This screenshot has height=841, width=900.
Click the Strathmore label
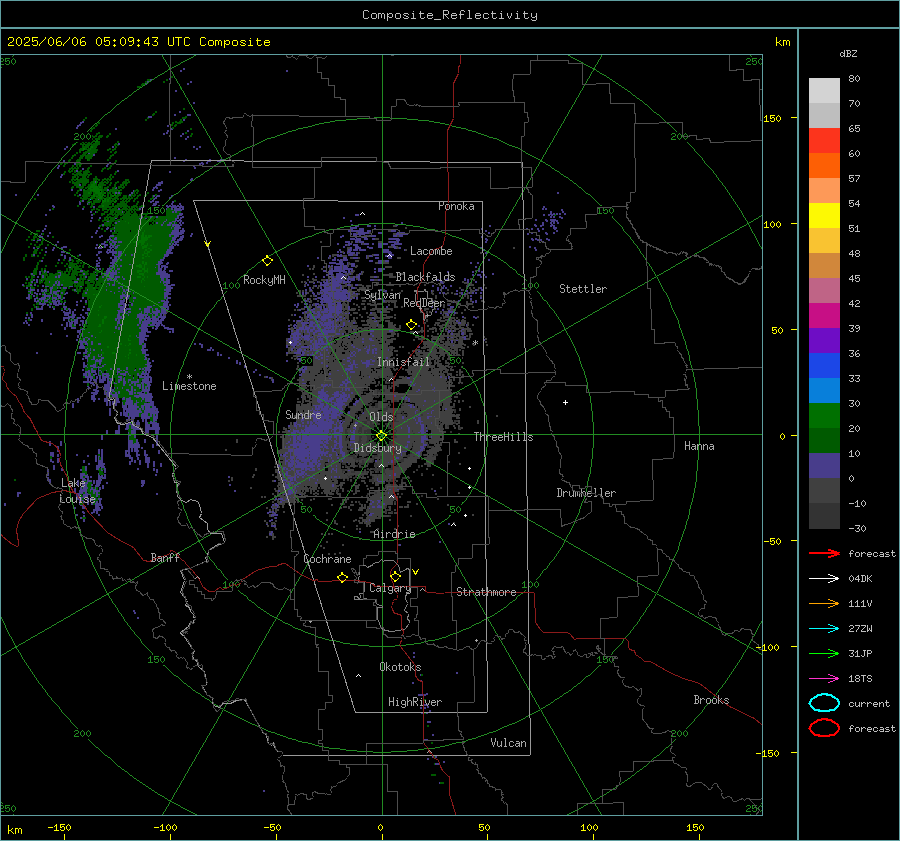[486, 592]
